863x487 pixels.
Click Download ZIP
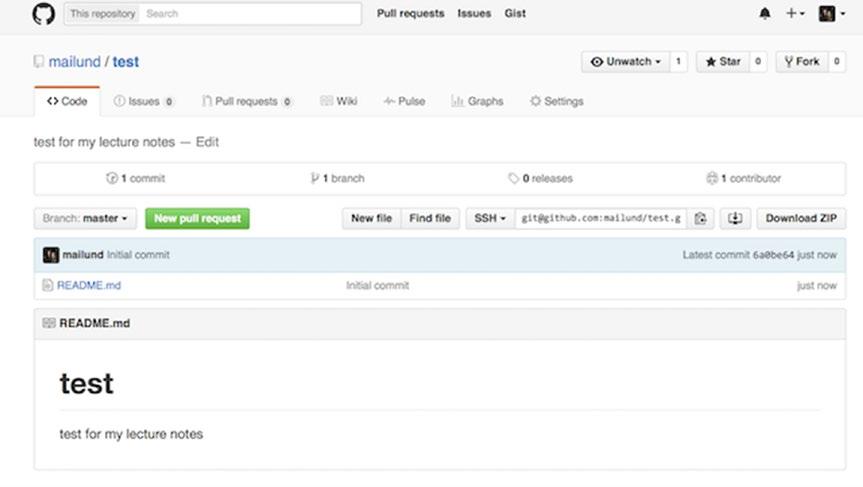(801, 218)
